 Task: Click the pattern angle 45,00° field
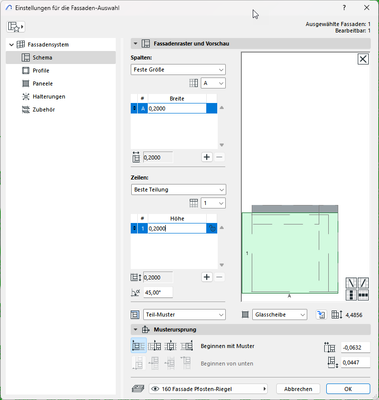(158, 293)
